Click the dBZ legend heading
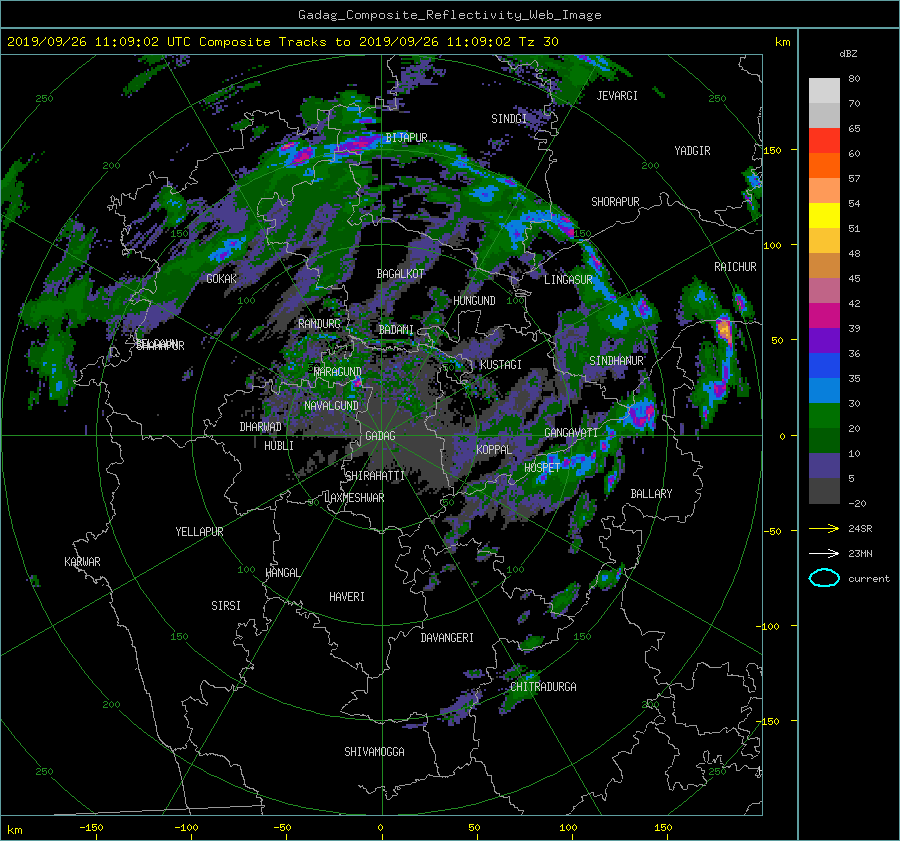The image size is (900, 841). click(x=848, y=54)
